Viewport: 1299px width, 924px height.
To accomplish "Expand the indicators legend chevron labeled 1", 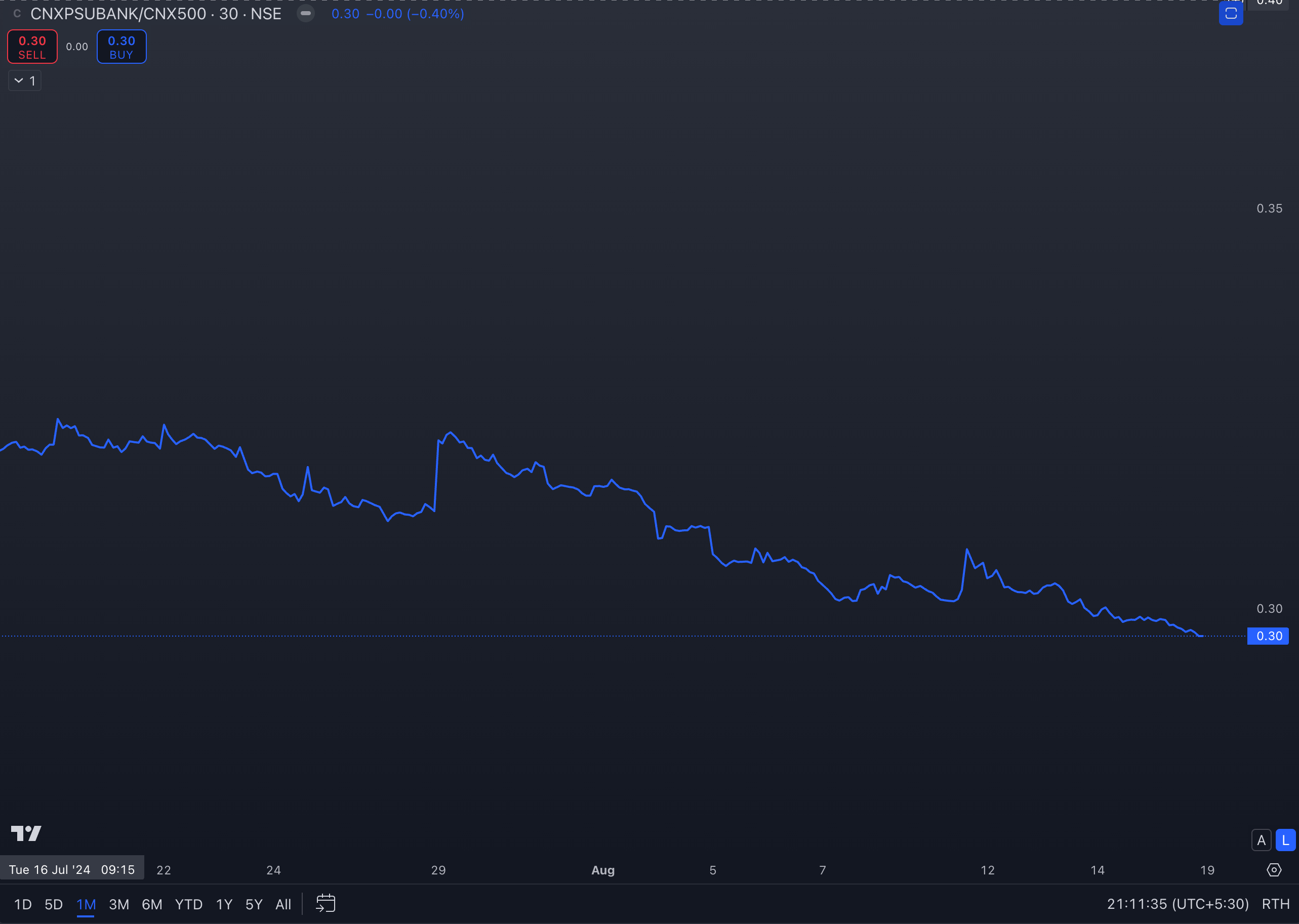I will [25, 81].
